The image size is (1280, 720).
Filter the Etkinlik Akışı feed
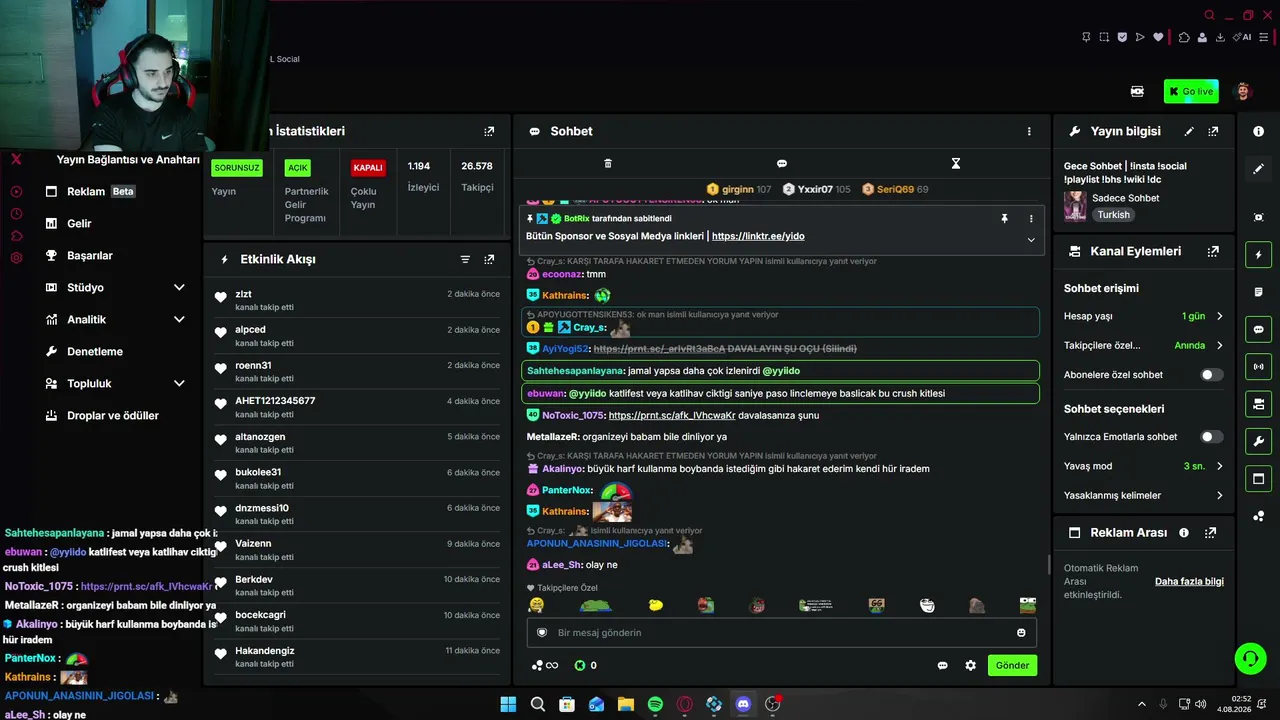[x=465, y=259]
